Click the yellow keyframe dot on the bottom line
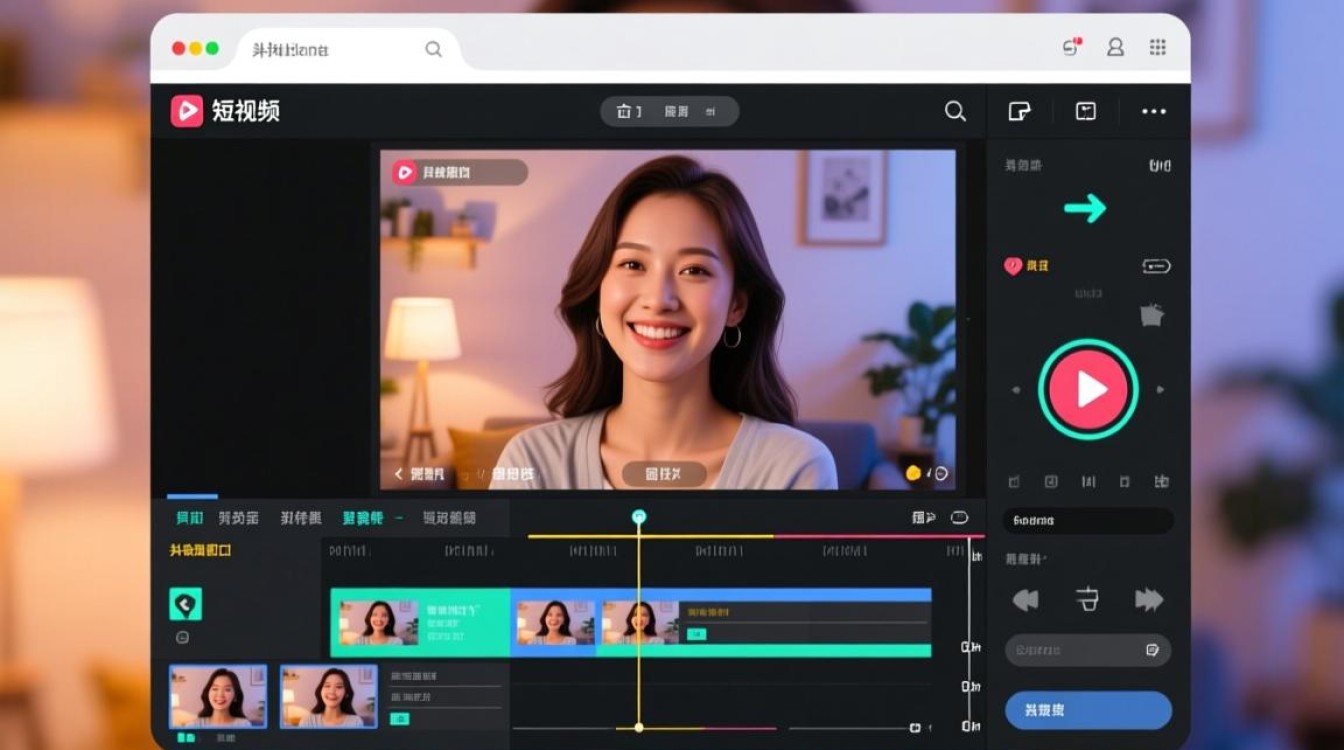 point(639,727)
